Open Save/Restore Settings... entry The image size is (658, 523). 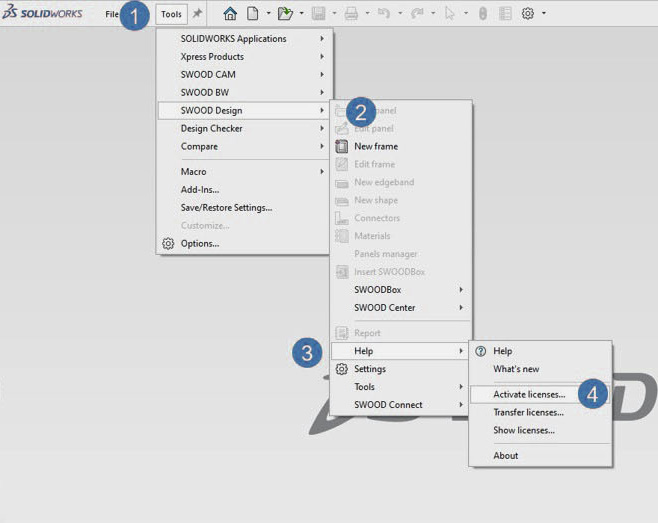[226, 207]
